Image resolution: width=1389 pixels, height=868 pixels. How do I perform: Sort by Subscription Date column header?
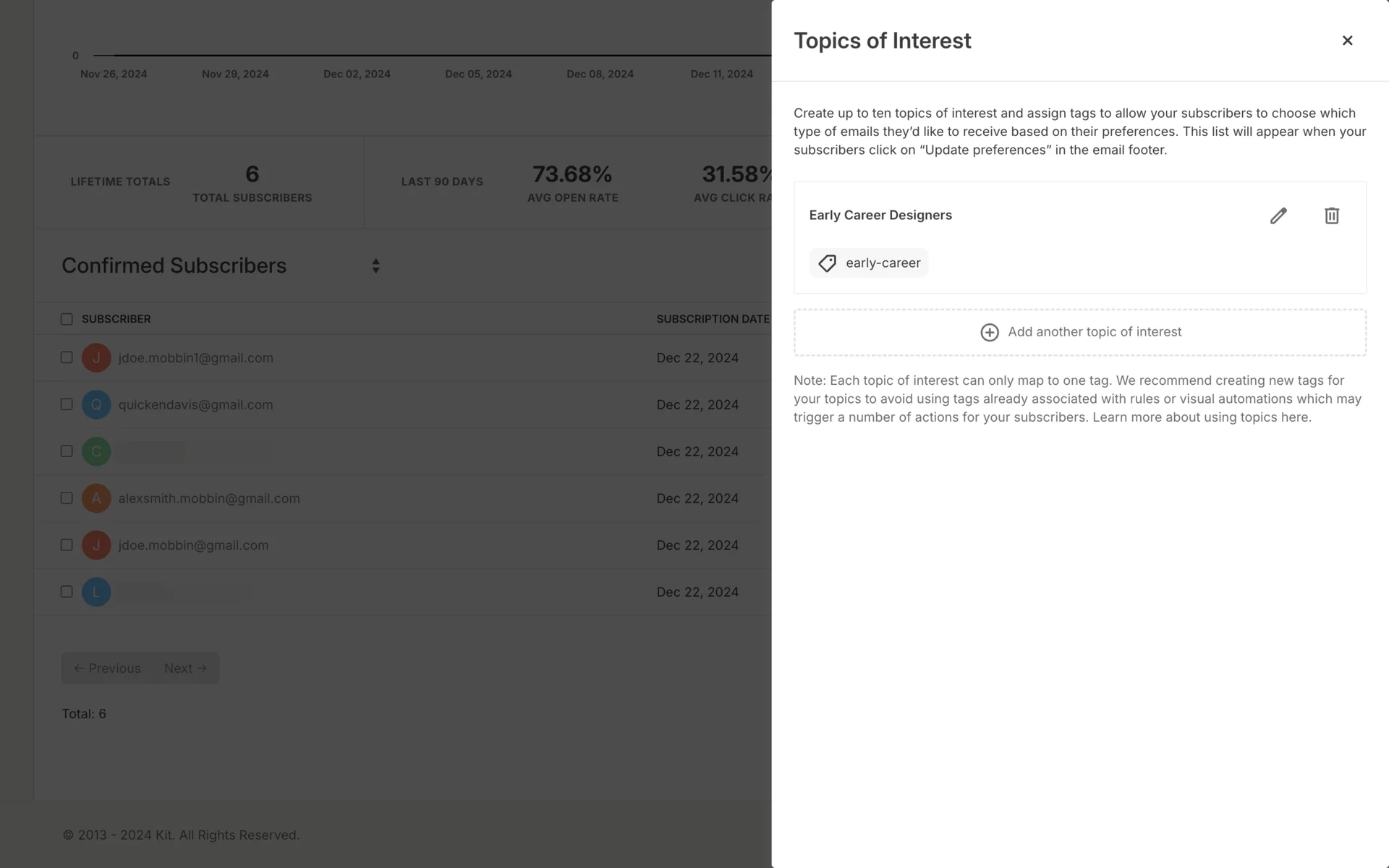(713, 319)
